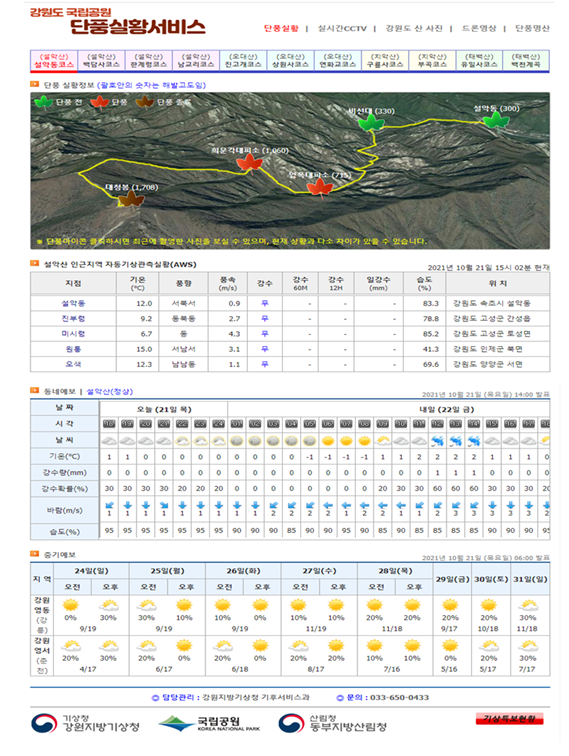
Task: Click the 희운각대피소 red maple leaf icon
Action: tap(249, 163)
